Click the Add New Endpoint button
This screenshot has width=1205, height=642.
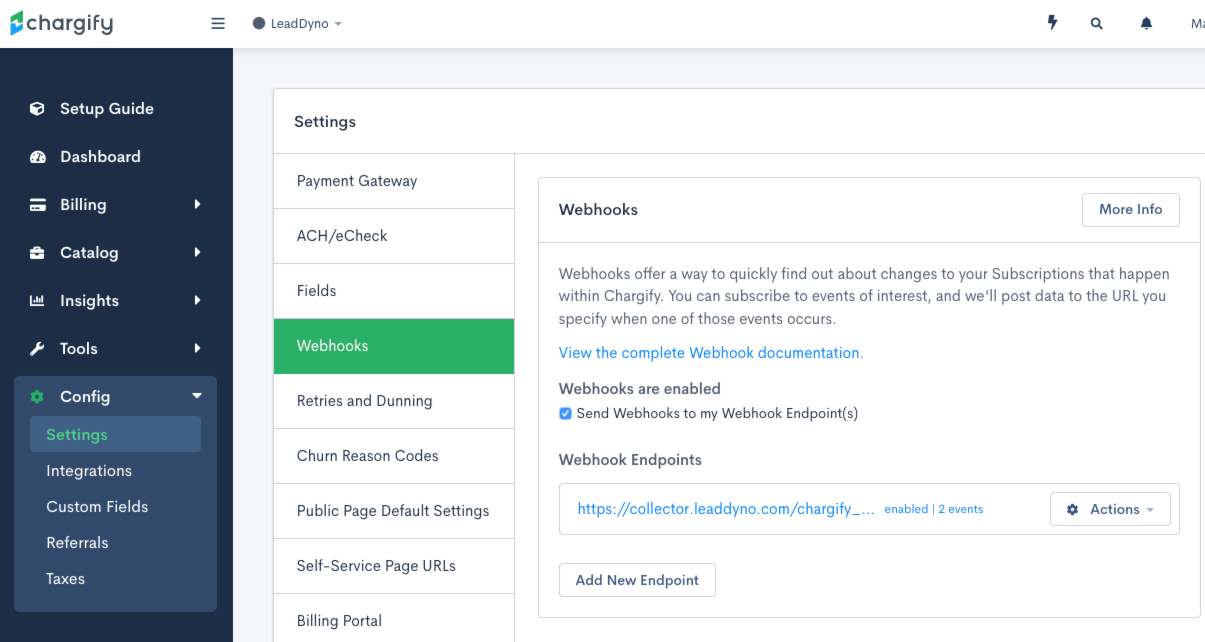637,580
